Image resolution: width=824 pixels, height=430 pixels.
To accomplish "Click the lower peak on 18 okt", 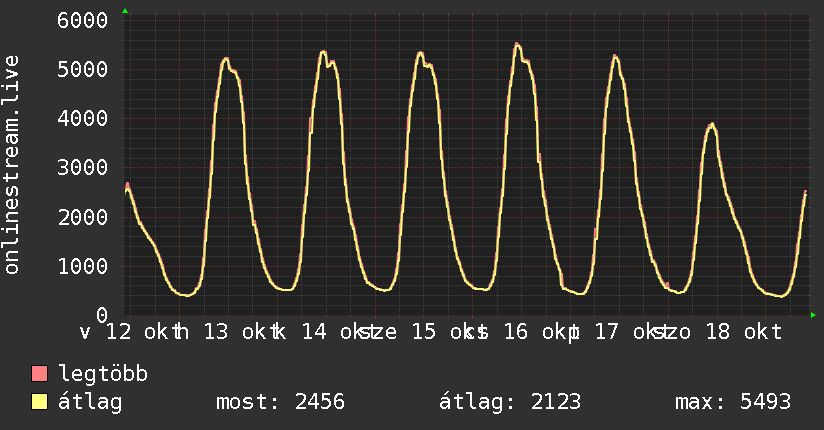I will coord(712,125).
